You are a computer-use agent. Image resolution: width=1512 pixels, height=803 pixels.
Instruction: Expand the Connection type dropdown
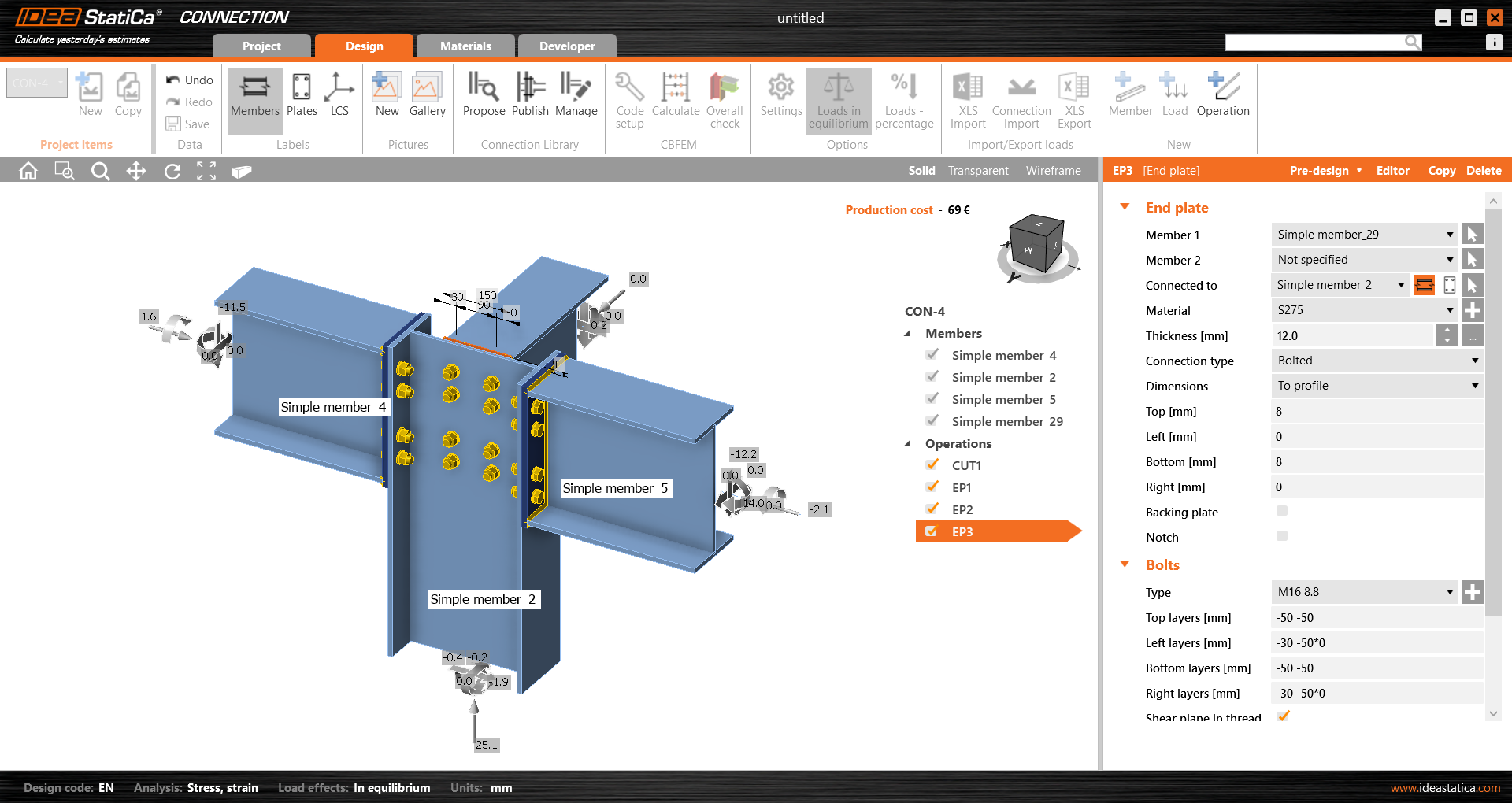click(x=1377, y=361)
